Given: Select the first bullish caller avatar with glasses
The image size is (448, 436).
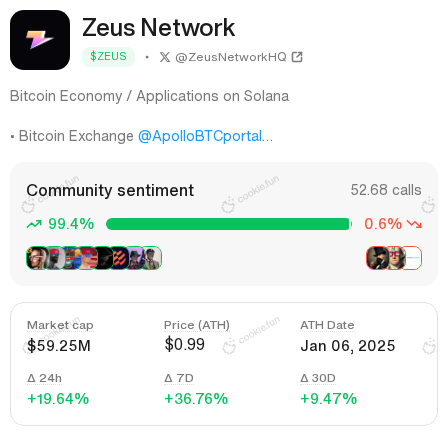Looking at the screenshot, I should click(36, 258).
